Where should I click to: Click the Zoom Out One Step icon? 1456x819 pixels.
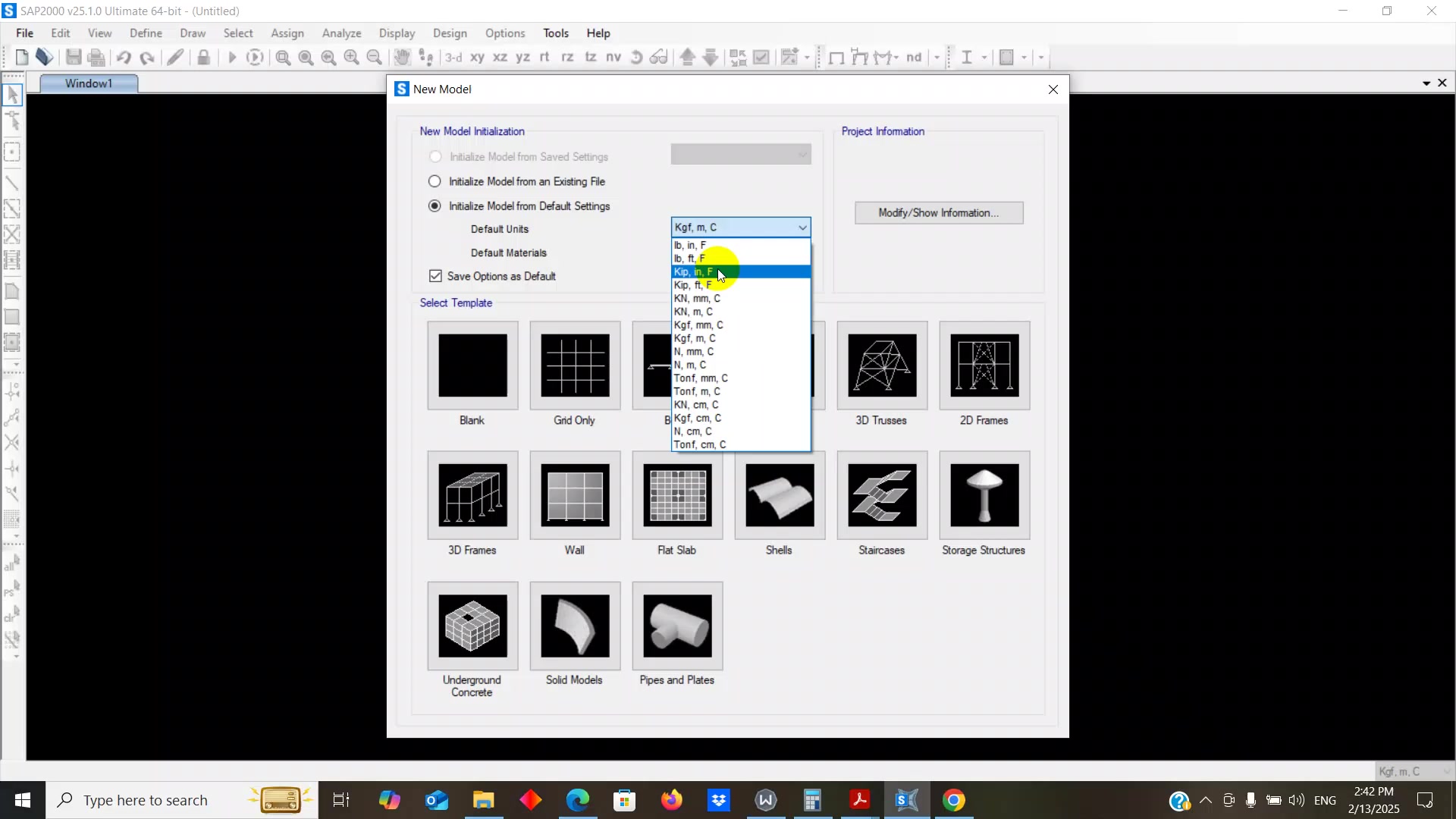point(374,57)
